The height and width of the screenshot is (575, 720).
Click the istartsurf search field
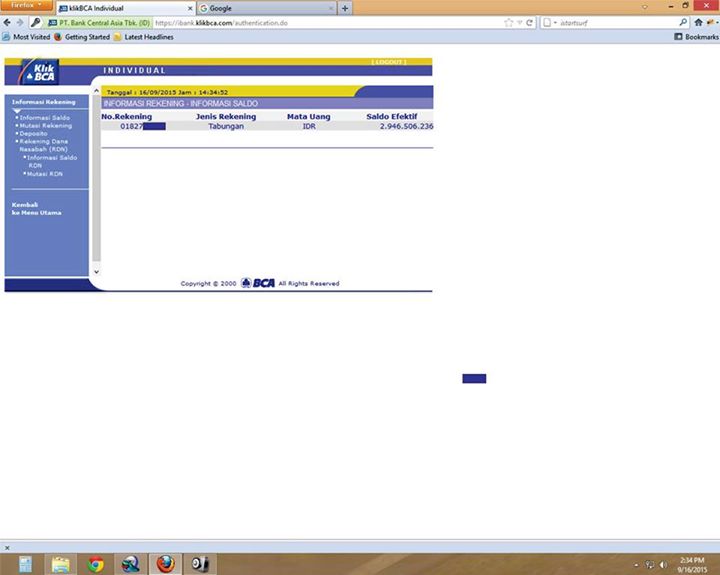pos(618,23)
